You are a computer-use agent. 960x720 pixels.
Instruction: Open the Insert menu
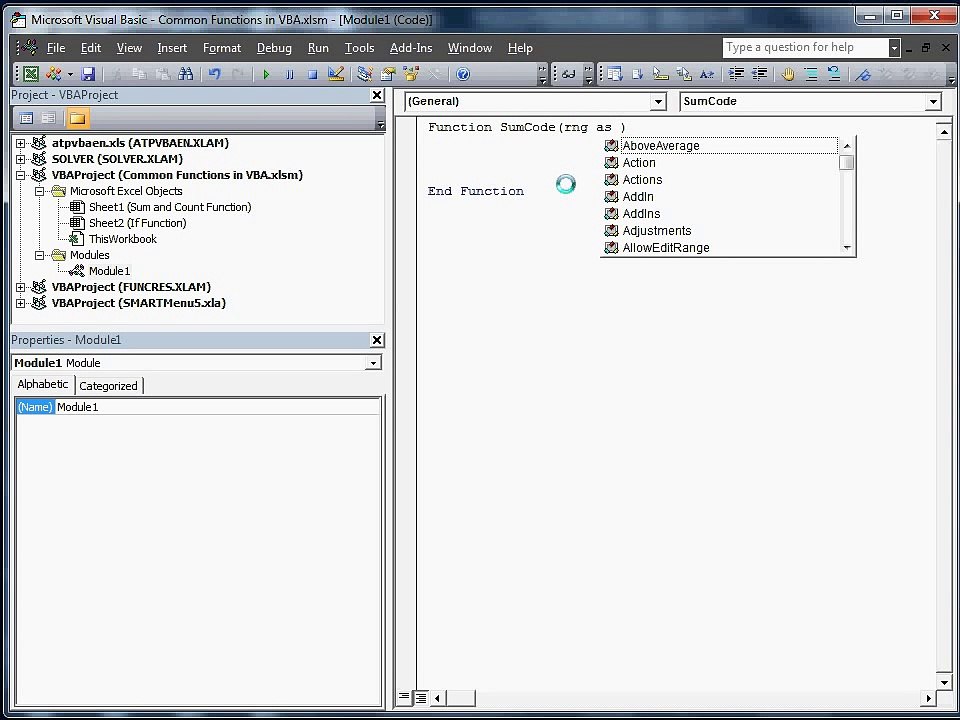(172, 48)
